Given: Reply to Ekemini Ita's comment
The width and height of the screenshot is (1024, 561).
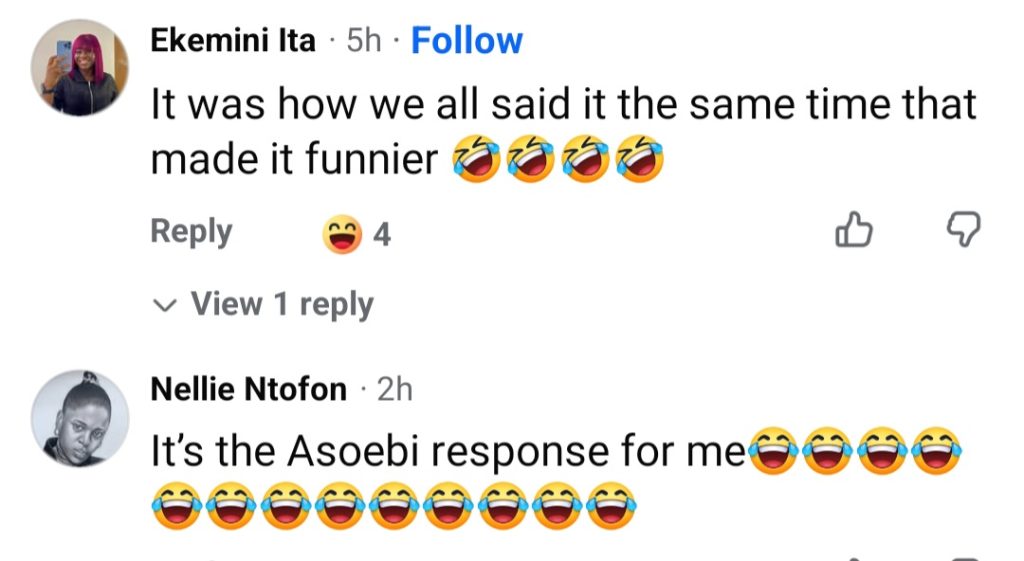Looking at the screenshot, I should pos(191,232).
